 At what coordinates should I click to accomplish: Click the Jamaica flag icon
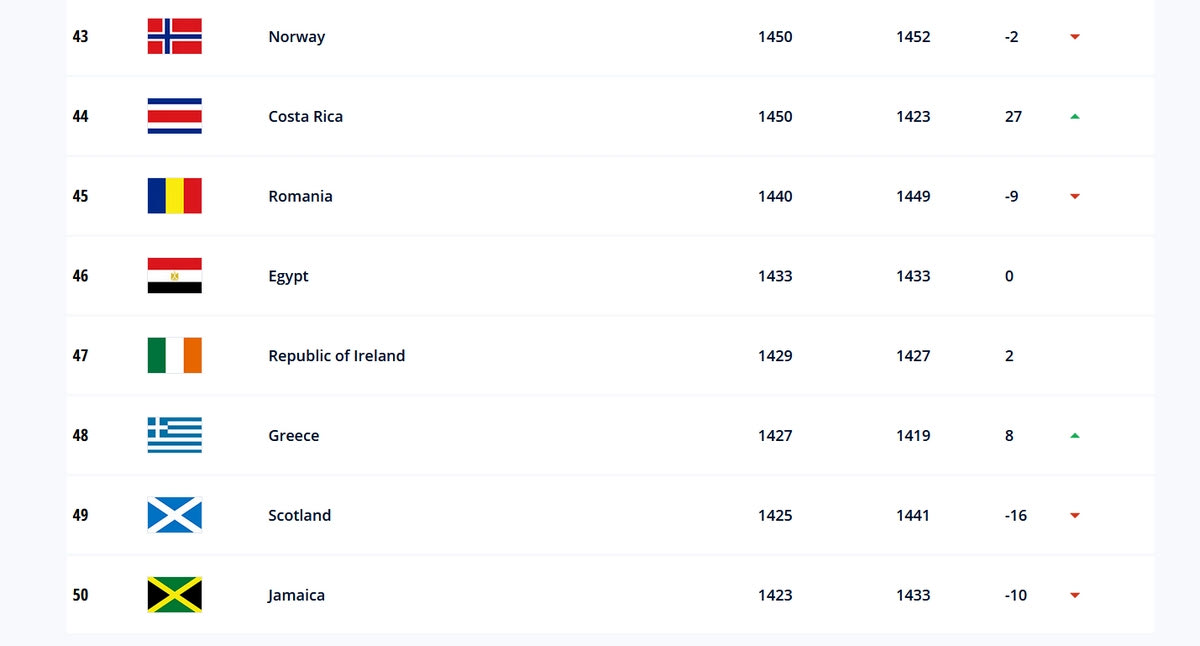[x=175, y=595]
